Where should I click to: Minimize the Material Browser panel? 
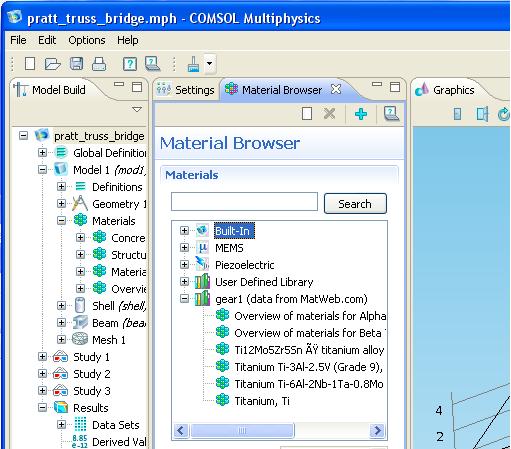click(x=377, y=85)
